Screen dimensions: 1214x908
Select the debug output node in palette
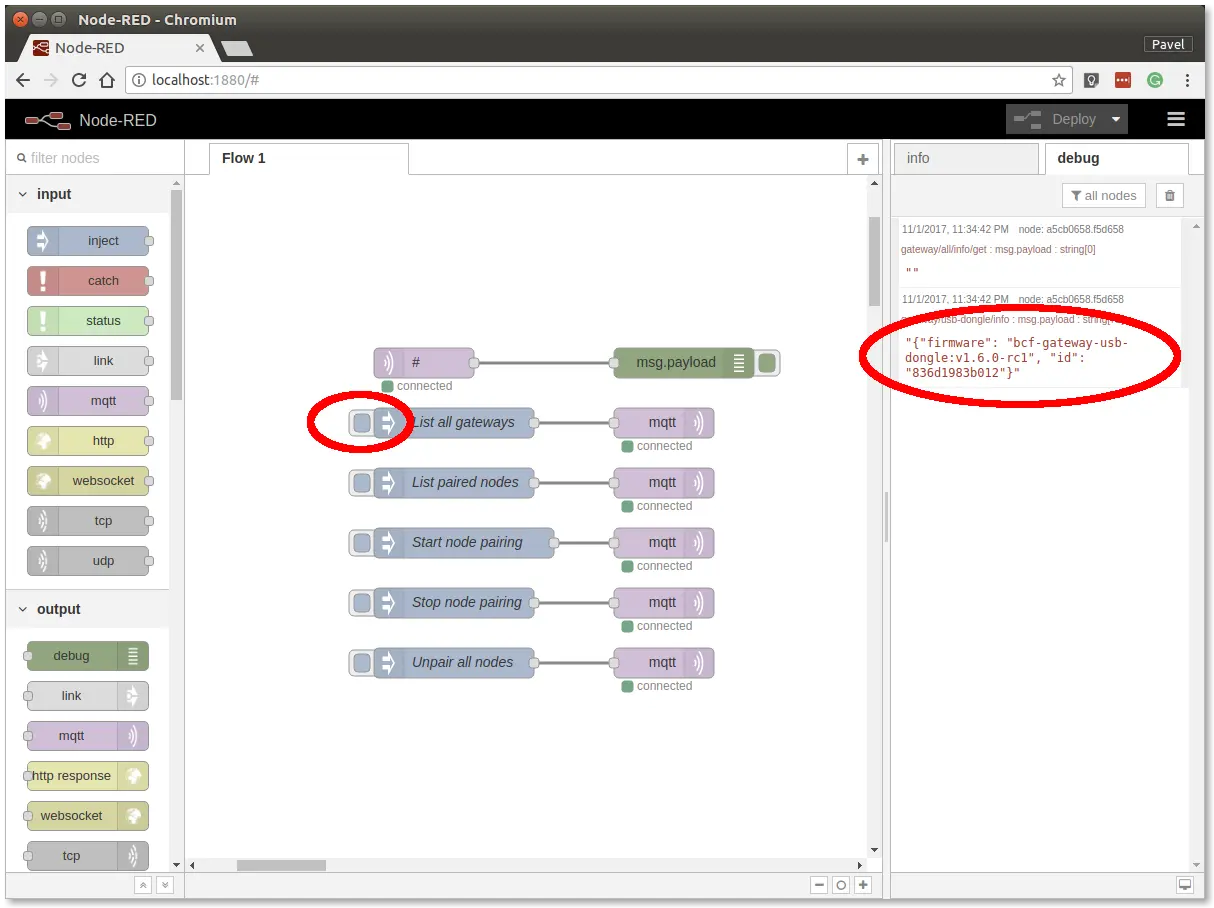tap(88, 656)
